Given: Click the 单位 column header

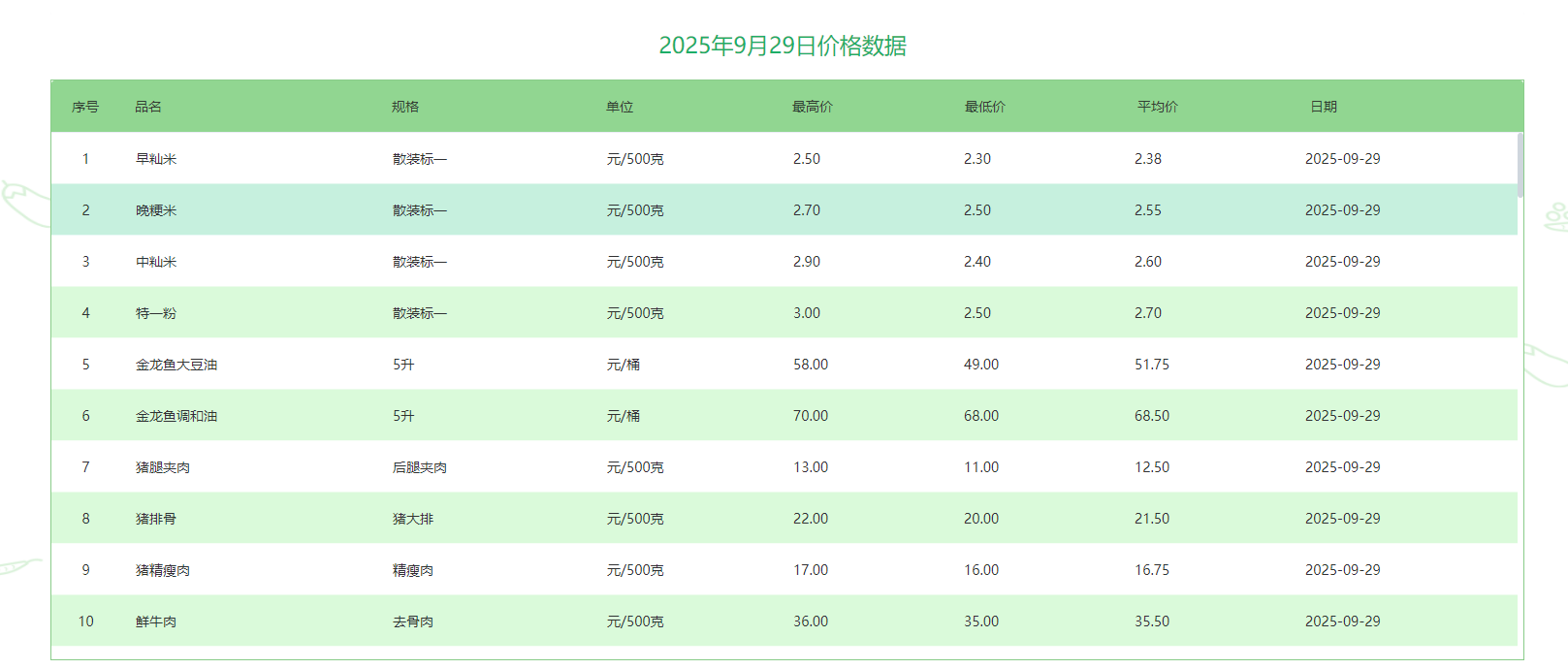Looking at the screenshot, I should 620,107.
